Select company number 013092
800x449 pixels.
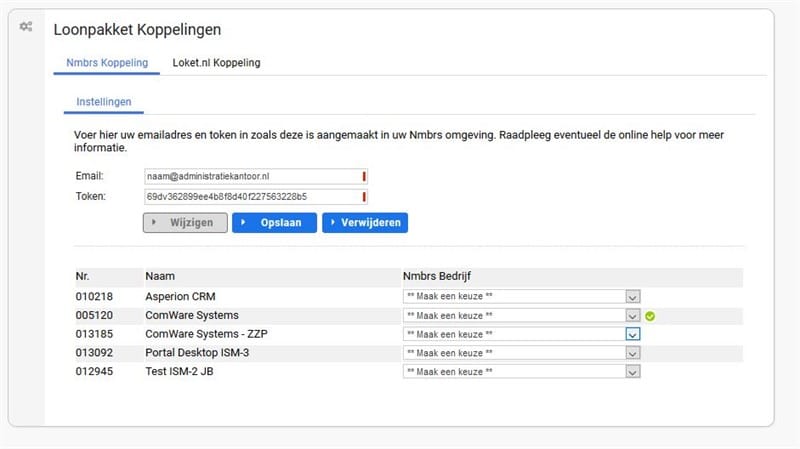(94, 353)
